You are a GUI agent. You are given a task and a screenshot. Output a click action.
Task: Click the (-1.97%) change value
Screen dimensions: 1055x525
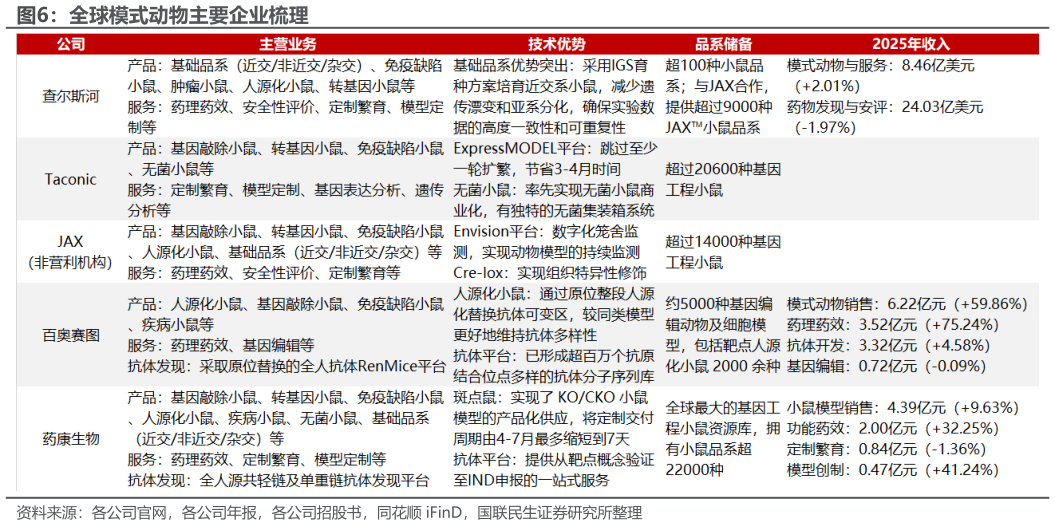826,127
